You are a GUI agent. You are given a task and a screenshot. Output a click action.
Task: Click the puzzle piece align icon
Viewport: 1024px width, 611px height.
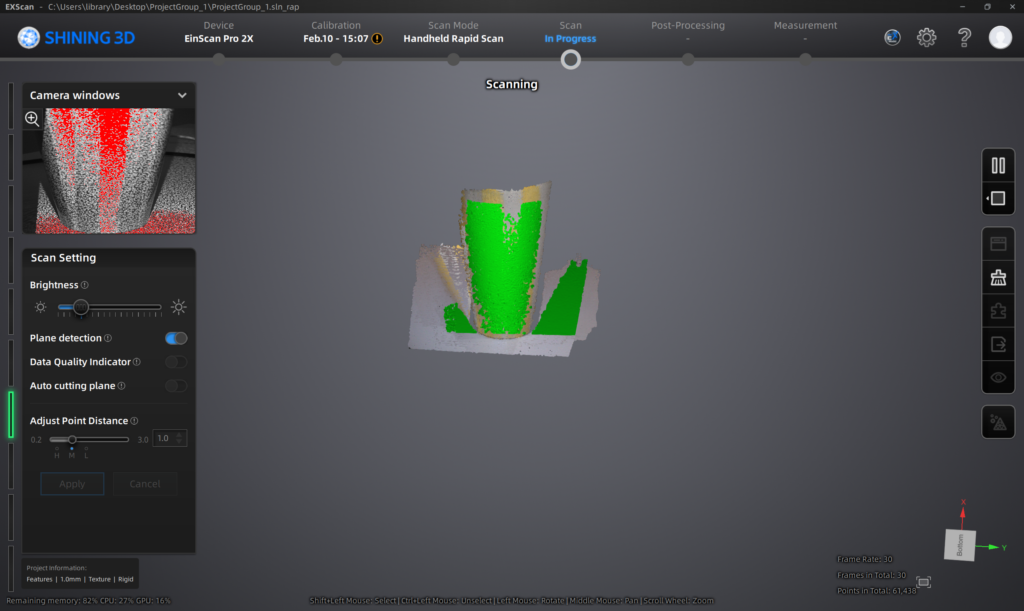(997, 311)
